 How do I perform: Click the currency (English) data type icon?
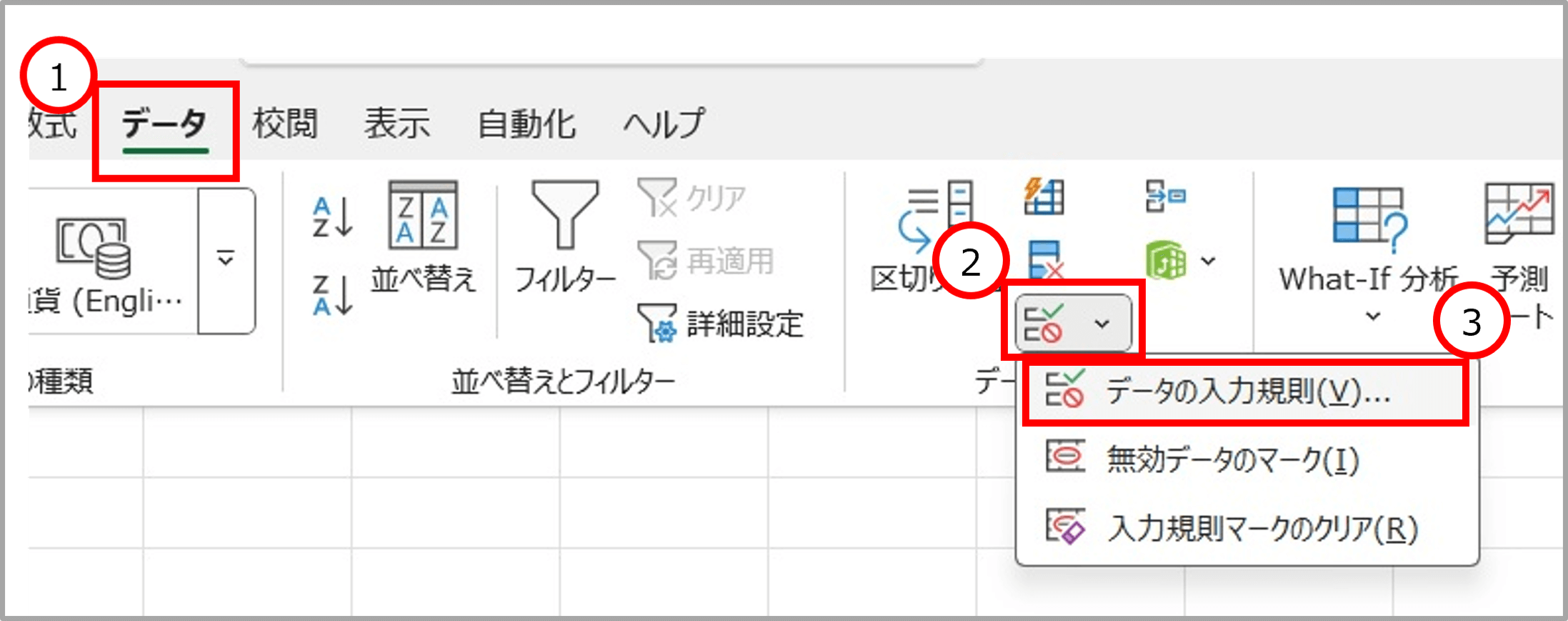(x=94, y=248)
